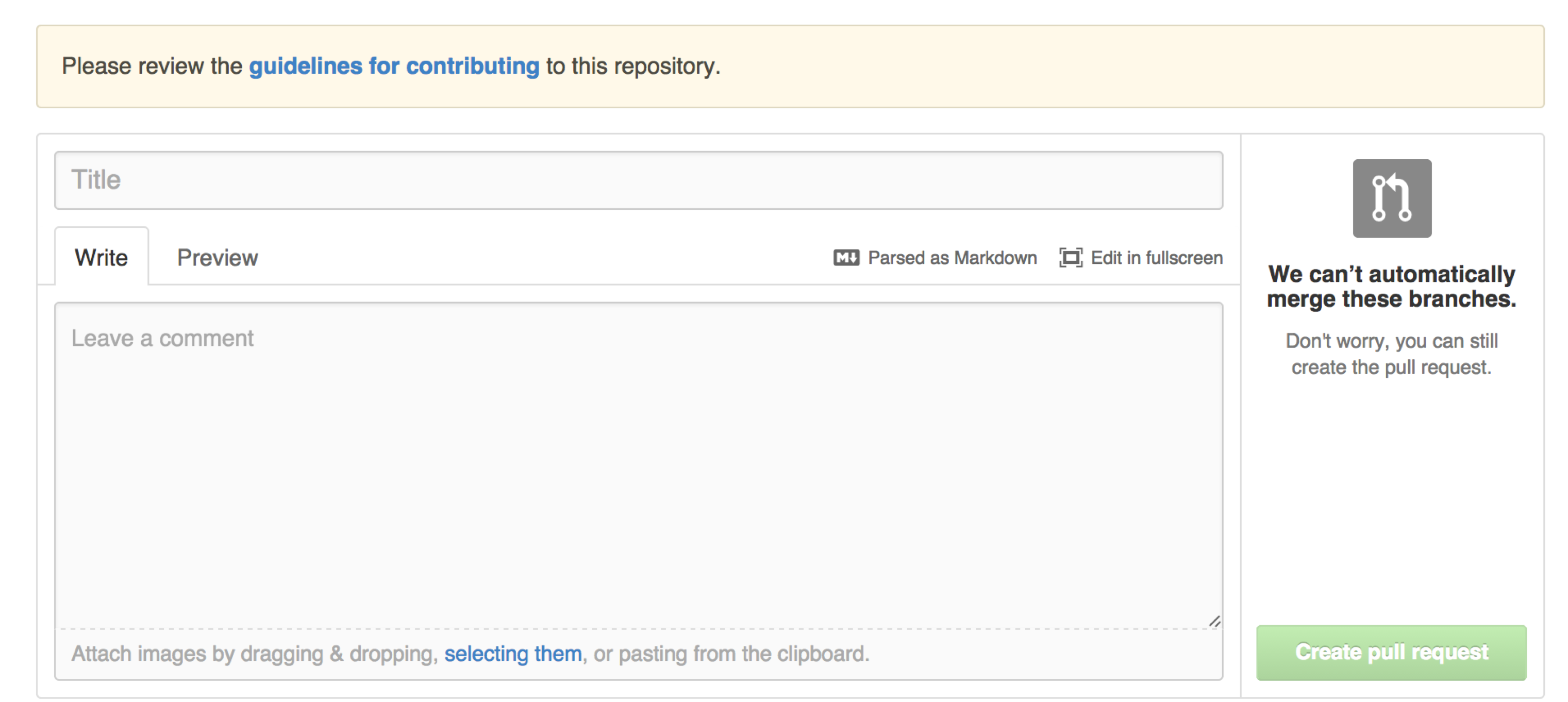Switch to the Write tab
The width and height of the screenshot is (1568, 702).
pyautogui.click(x=101, y=258)
